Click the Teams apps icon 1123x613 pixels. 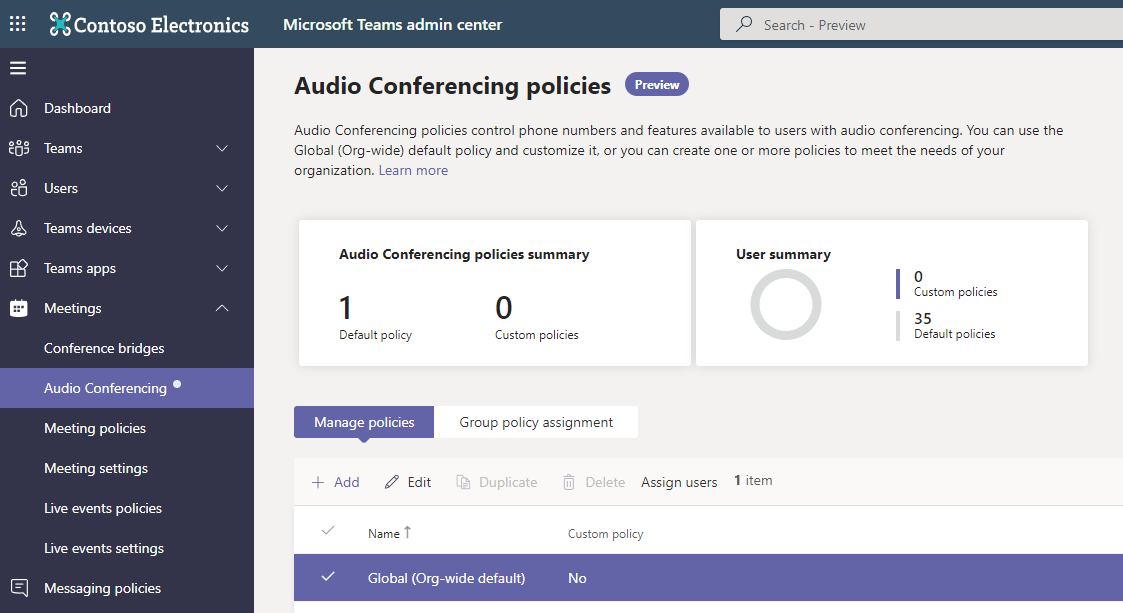[x=19, y=269]
